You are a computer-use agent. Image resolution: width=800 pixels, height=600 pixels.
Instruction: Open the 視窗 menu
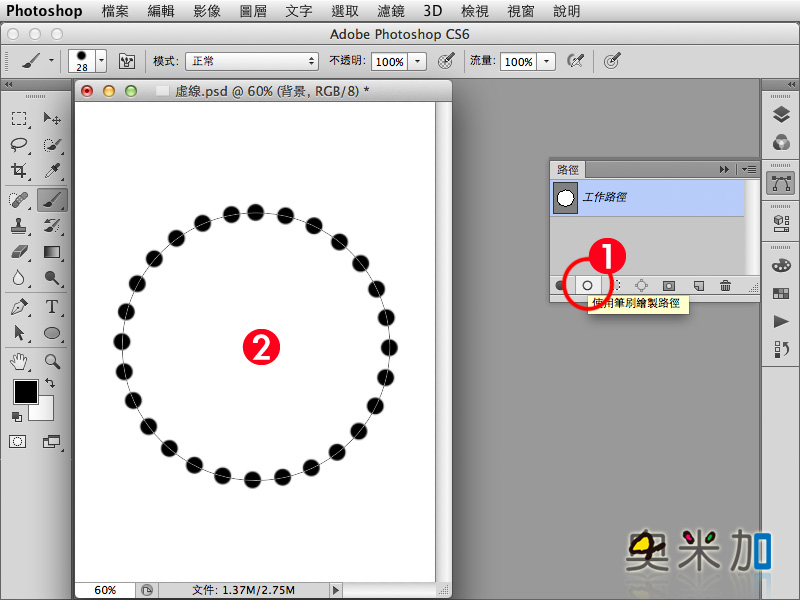[520, 11]
